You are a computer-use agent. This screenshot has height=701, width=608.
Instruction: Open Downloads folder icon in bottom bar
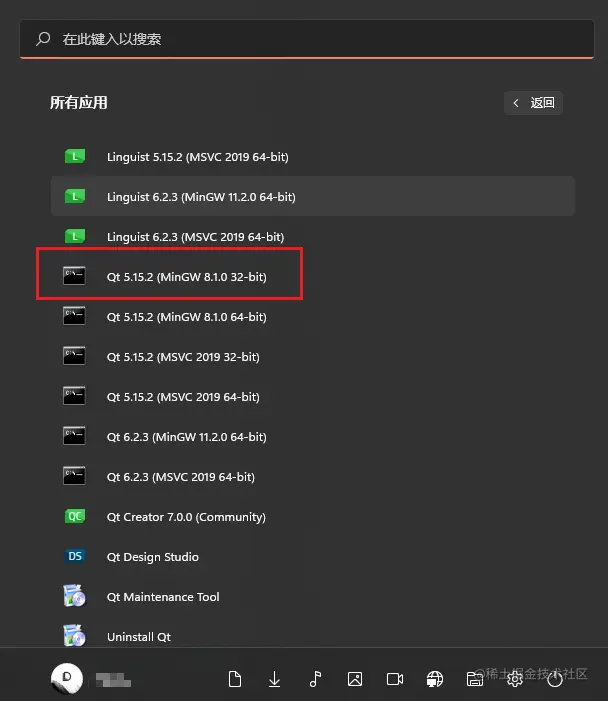(274, 679)
